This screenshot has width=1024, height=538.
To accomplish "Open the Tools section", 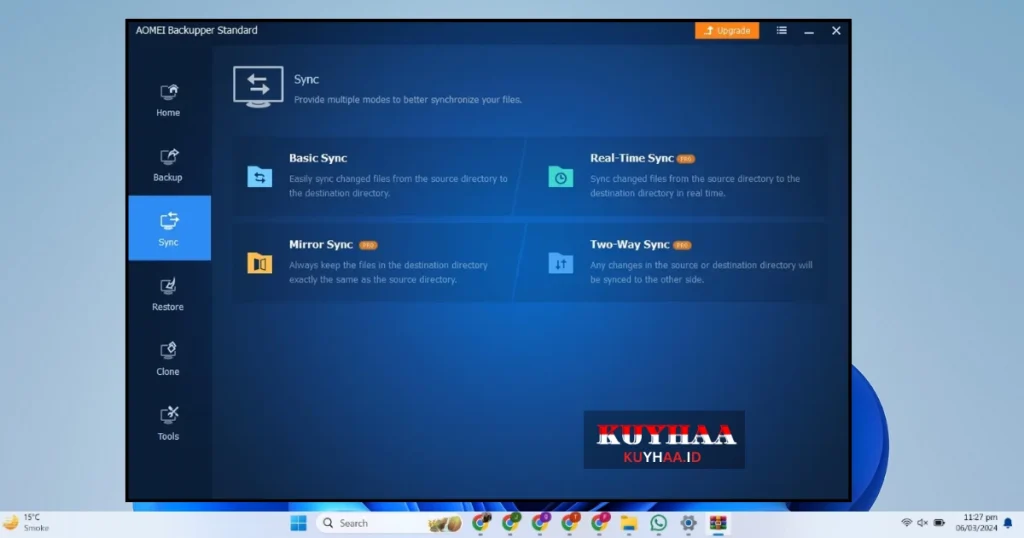I will [168, 424].
